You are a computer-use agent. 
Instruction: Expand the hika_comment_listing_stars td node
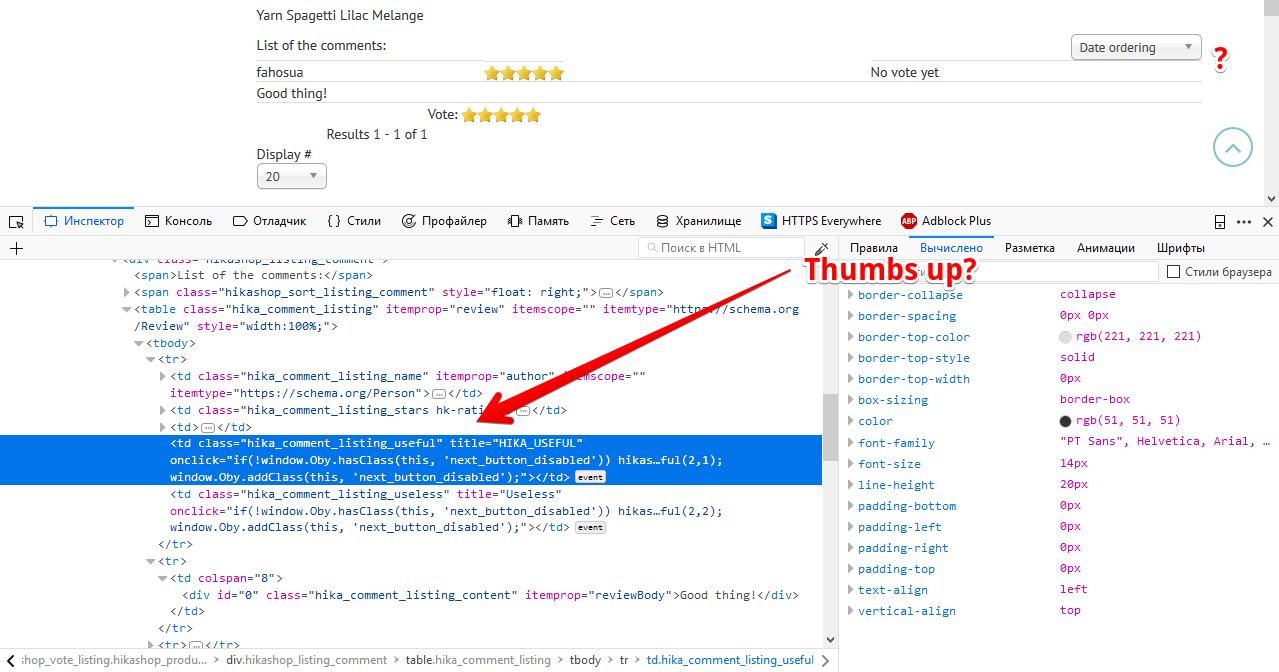[x=163, y=410]
